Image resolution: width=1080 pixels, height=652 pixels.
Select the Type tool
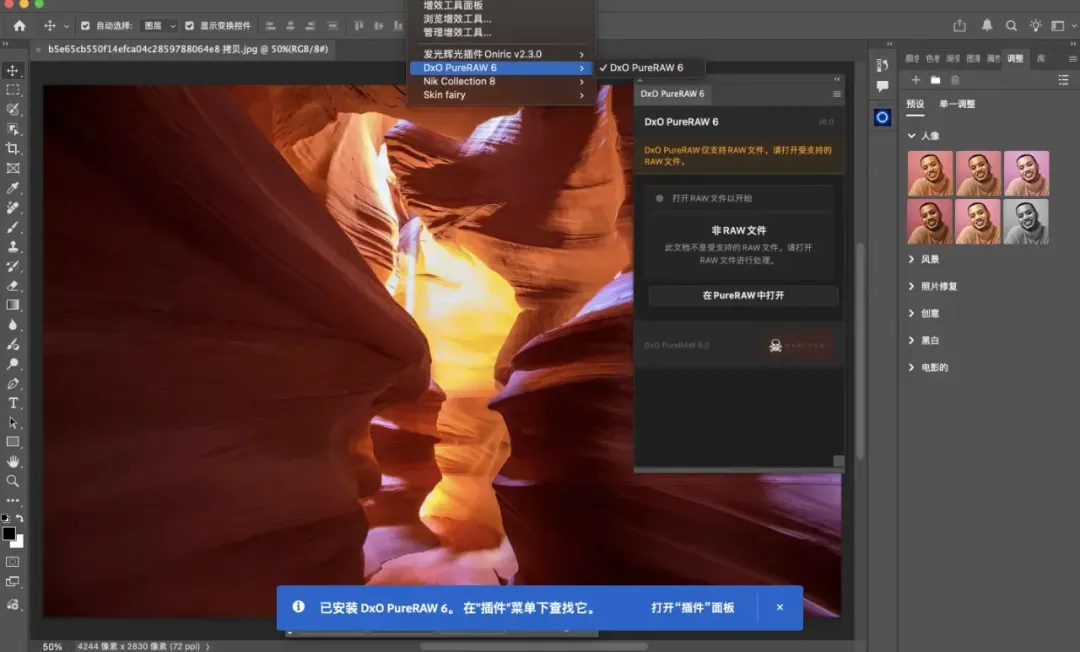click(12, 403)
